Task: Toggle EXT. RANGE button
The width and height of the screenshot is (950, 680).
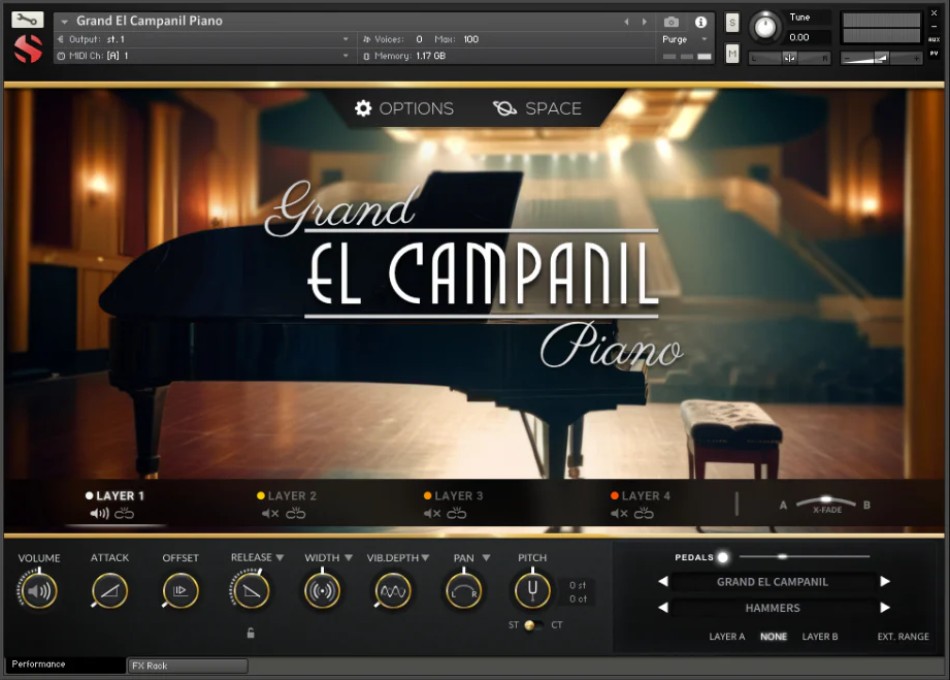Action: pyautogui.click(x=903, y=636)
